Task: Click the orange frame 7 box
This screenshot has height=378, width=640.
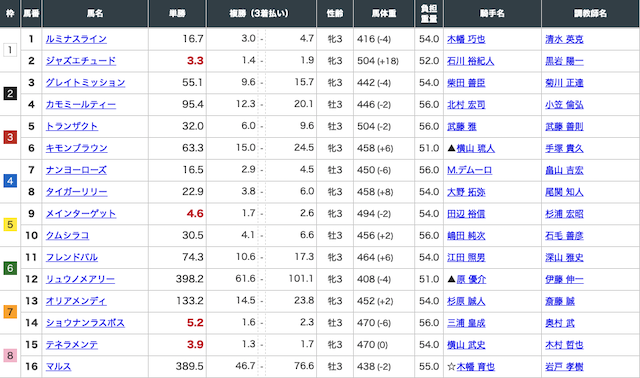Action: pos(10,312)
